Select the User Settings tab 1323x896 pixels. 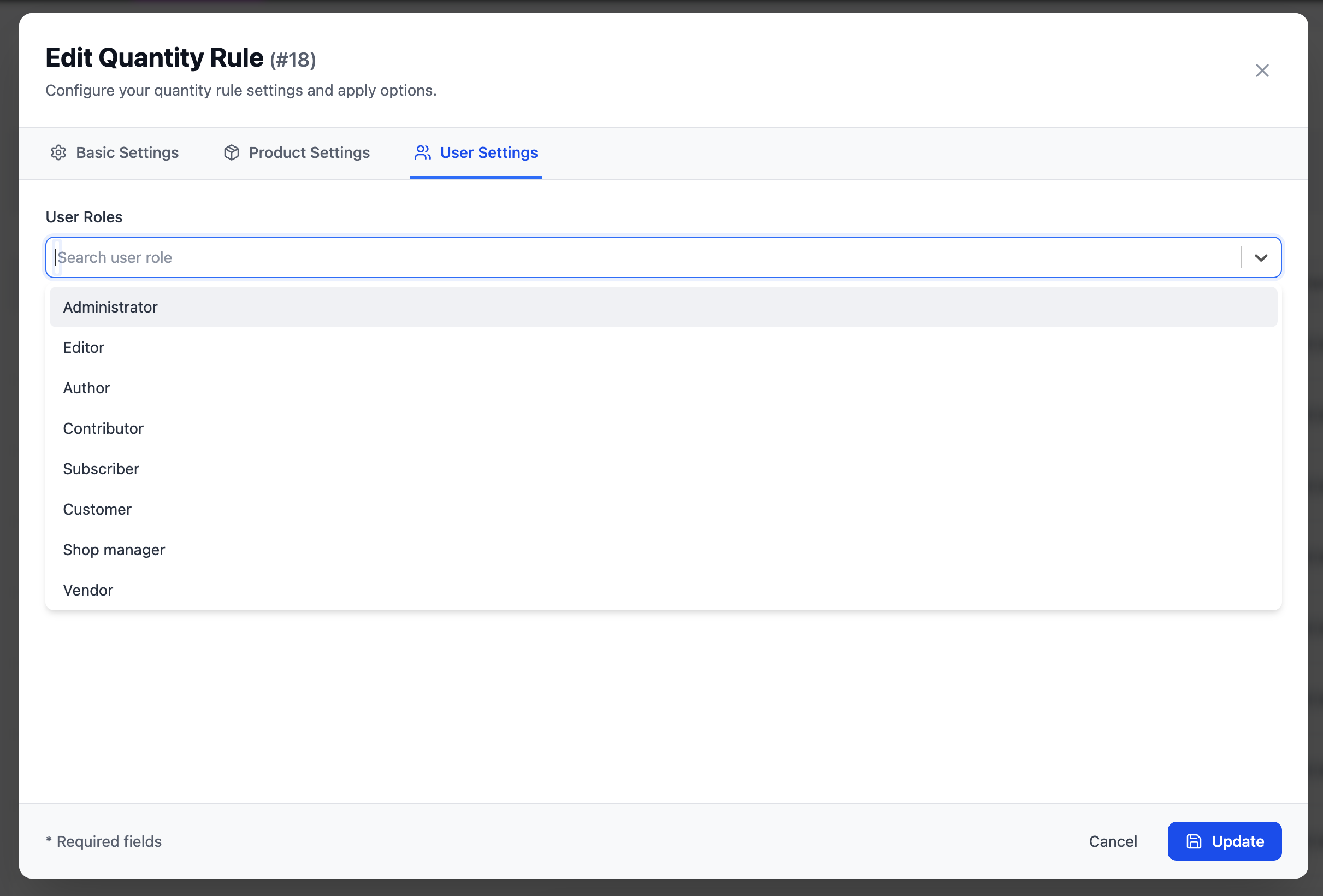tap(488, 152)
